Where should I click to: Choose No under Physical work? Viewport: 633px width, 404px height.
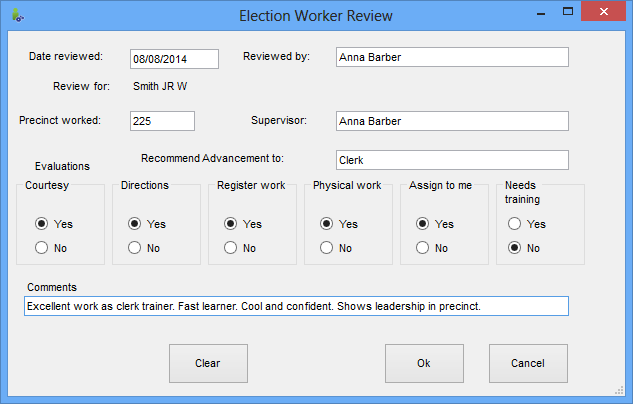pyautogui.click(x=326, y=247)
